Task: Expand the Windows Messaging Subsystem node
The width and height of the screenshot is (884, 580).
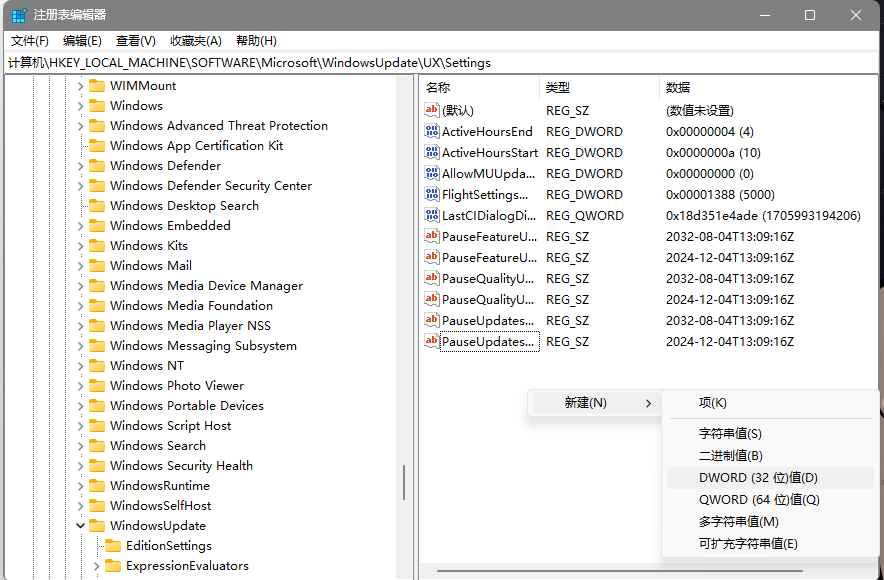Action: 80,346
